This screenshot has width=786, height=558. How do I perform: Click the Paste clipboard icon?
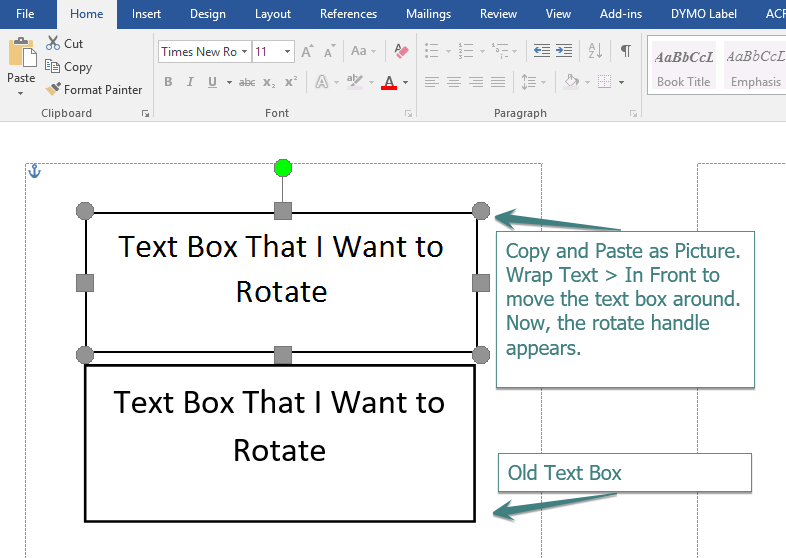[22, 53]
